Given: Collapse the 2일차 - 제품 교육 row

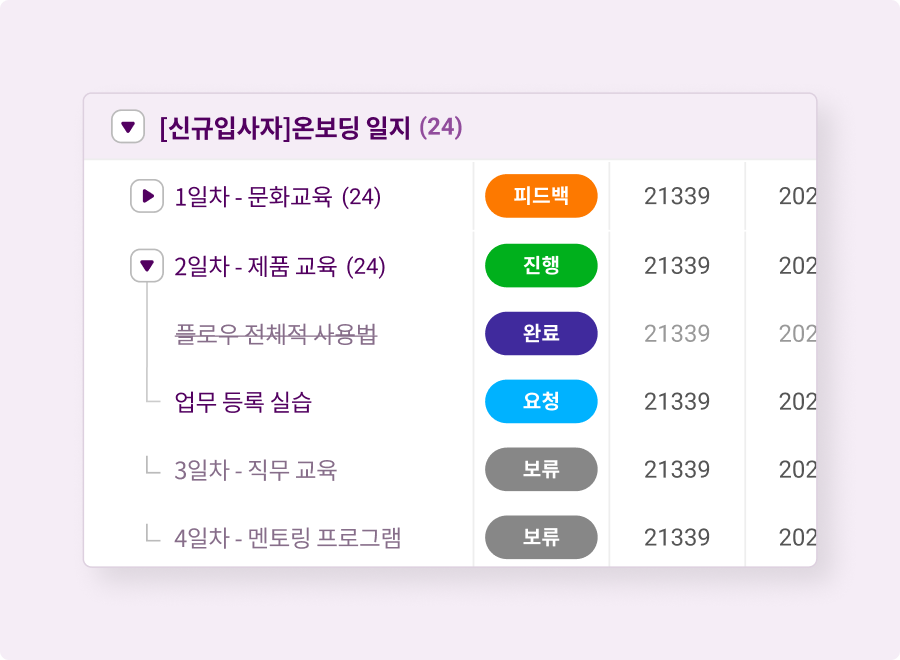Looking at the screenshot, I should 147,266.
